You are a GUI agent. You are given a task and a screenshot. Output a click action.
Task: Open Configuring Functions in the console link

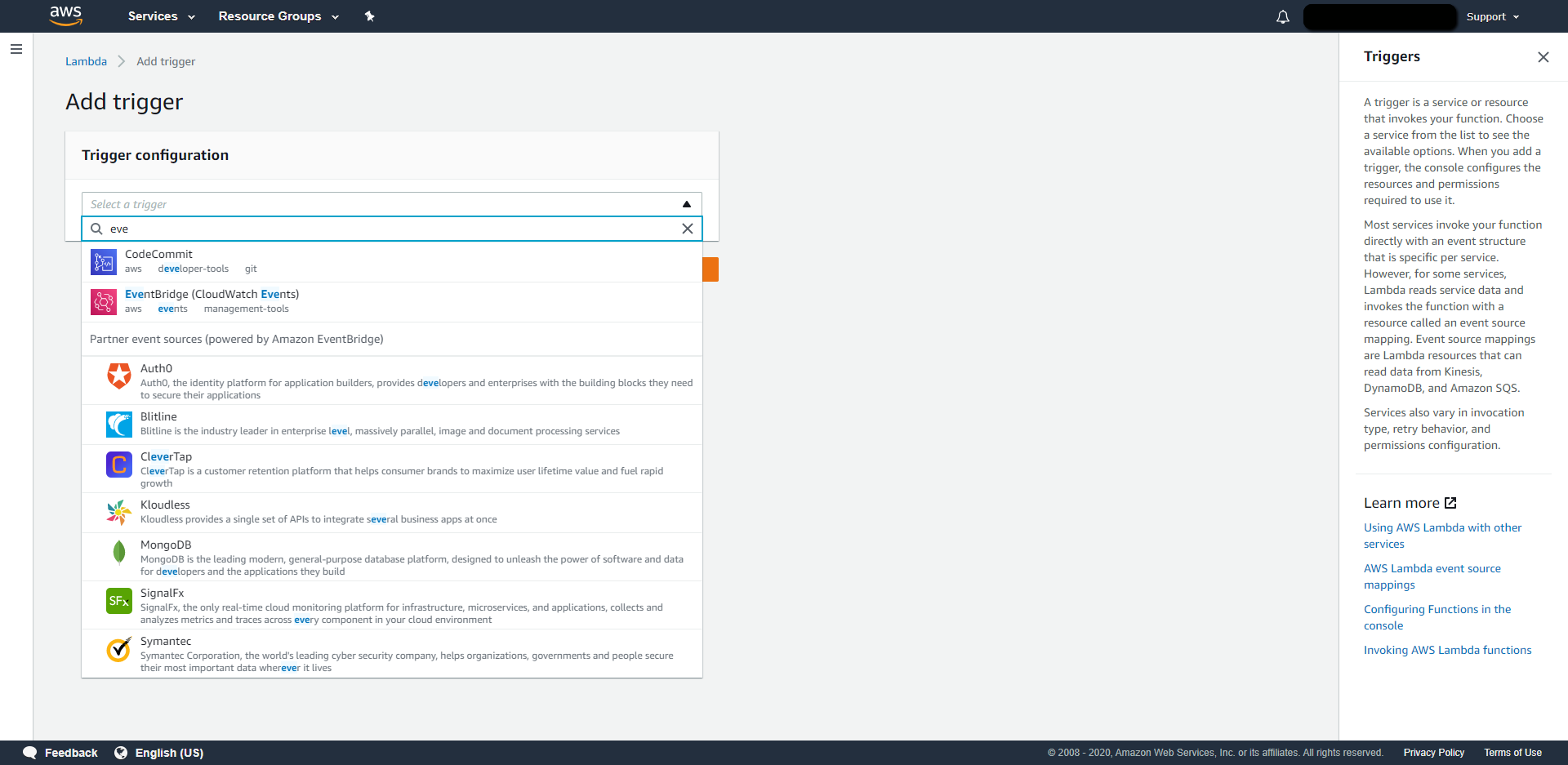point(1437,617)
